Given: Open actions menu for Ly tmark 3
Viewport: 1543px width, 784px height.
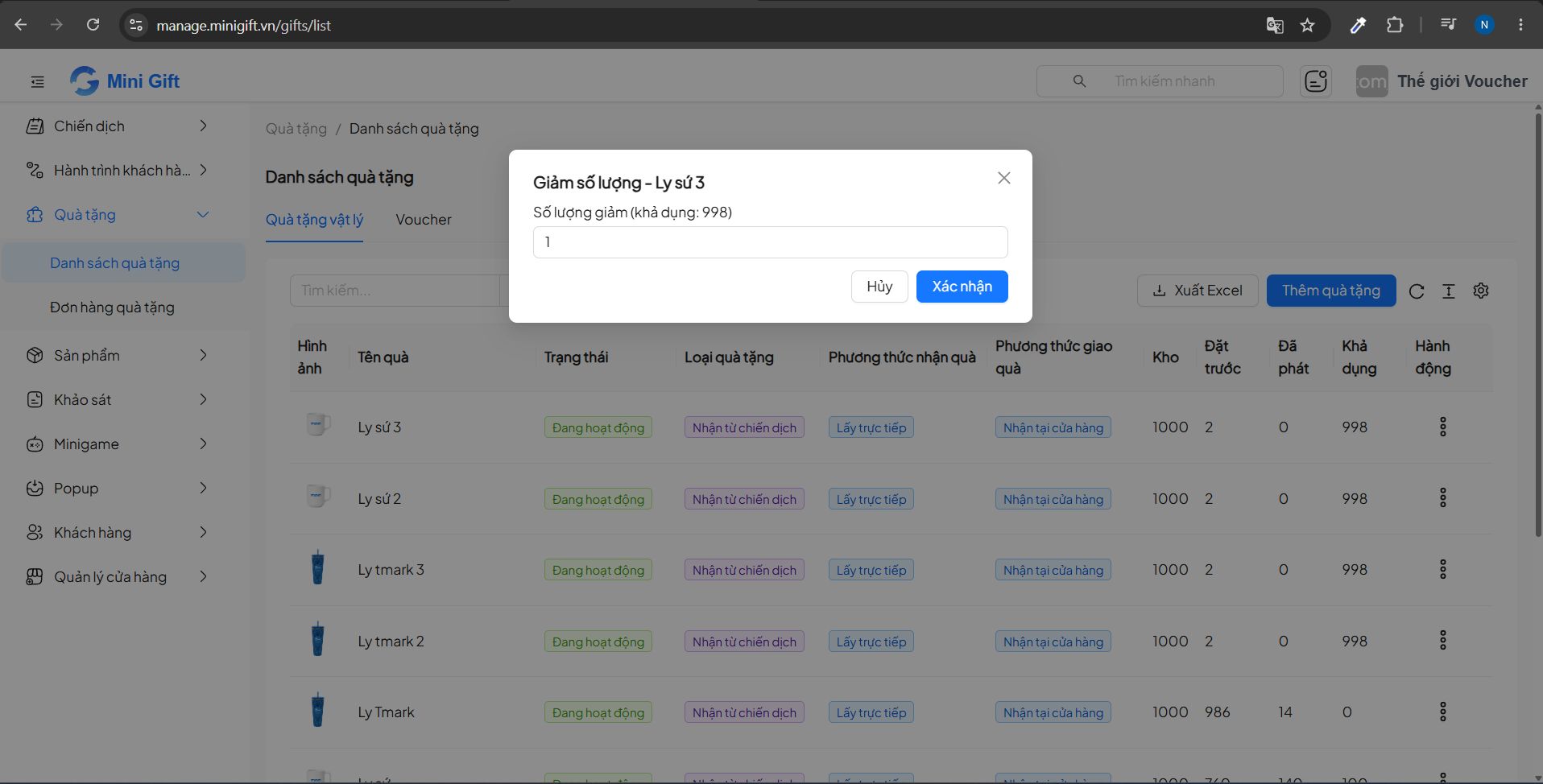Looking at the screenshot, I should coord(1442,570).
